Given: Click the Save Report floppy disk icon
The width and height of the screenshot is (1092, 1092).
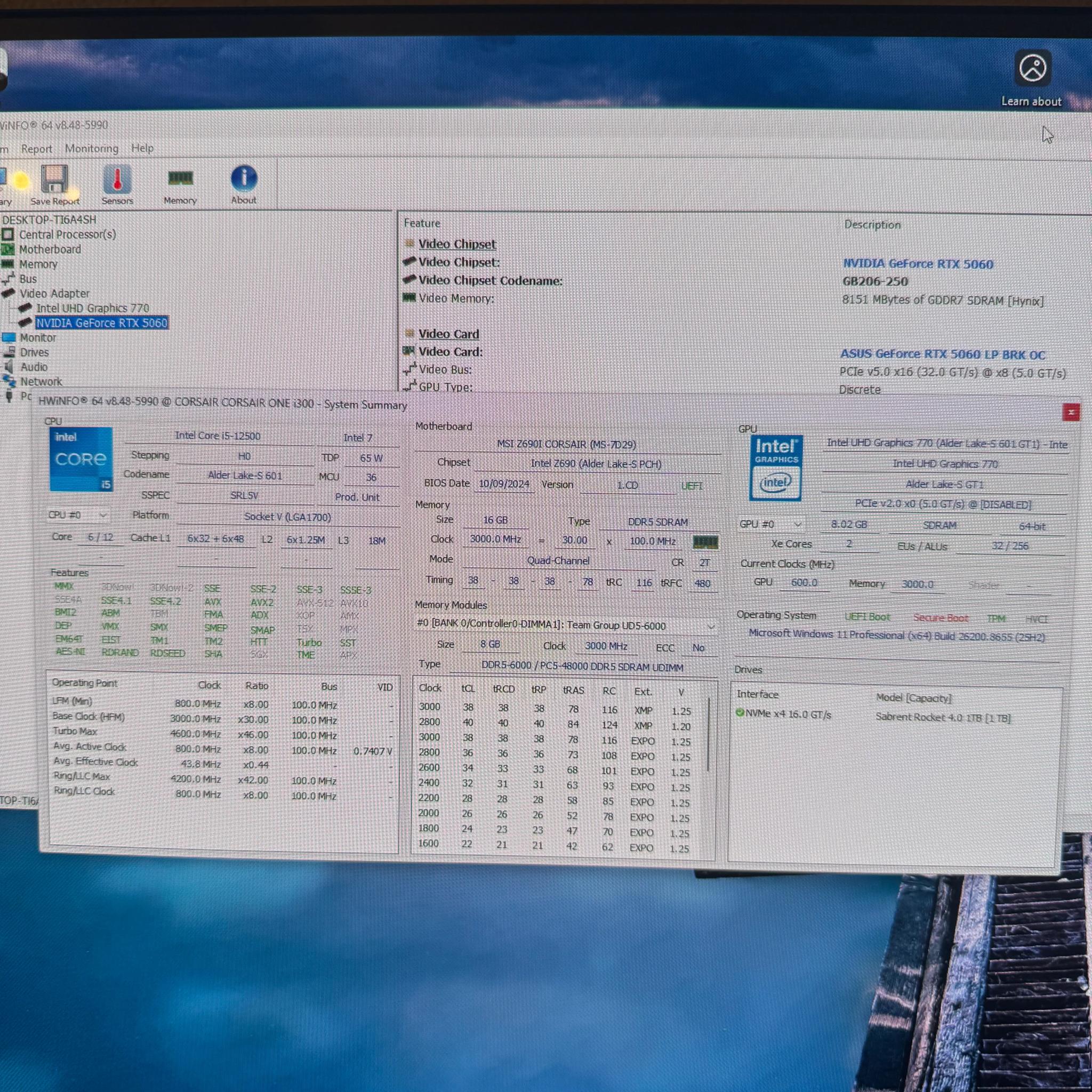Looking at the screenshot, I should point(55,179).
